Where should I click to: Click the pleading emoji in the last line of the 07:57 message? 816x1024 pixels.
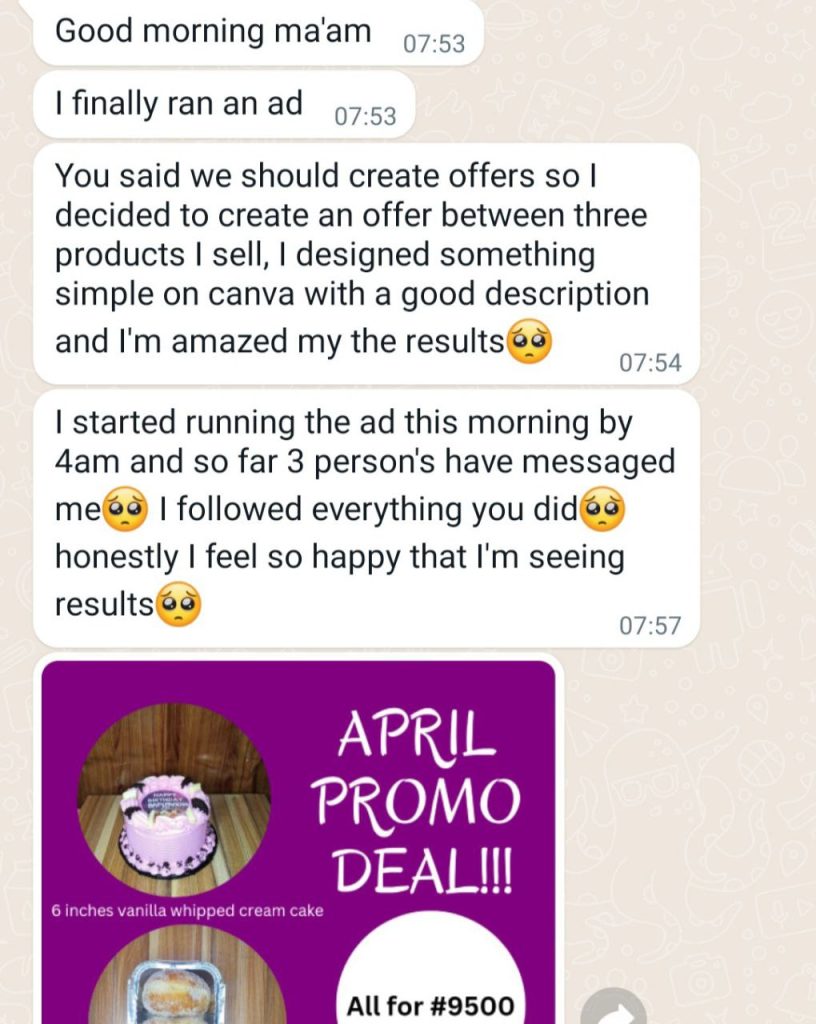pos(179,604)
